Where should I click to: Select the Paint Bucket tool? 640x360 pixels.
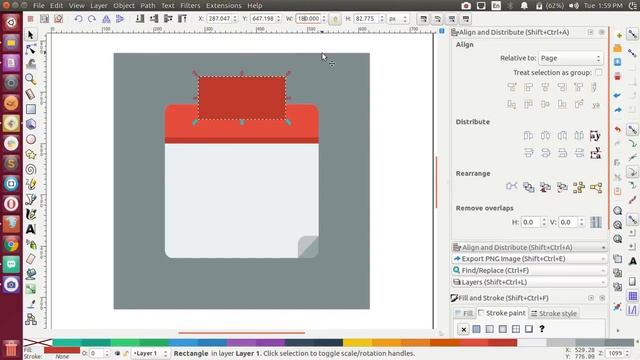pos(31,274)
